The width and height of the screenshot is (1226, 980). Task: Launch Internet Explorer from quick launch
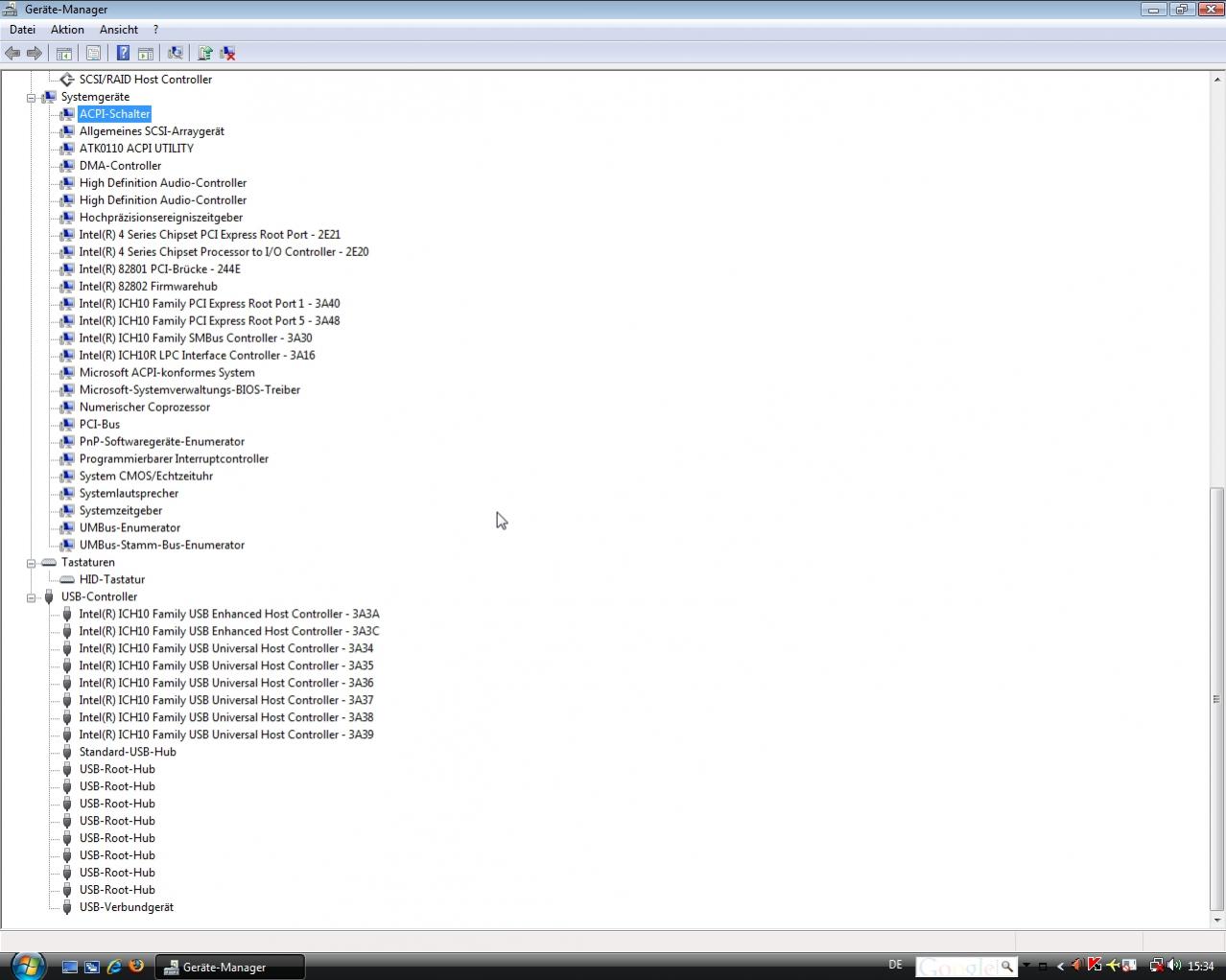[114, 967]
